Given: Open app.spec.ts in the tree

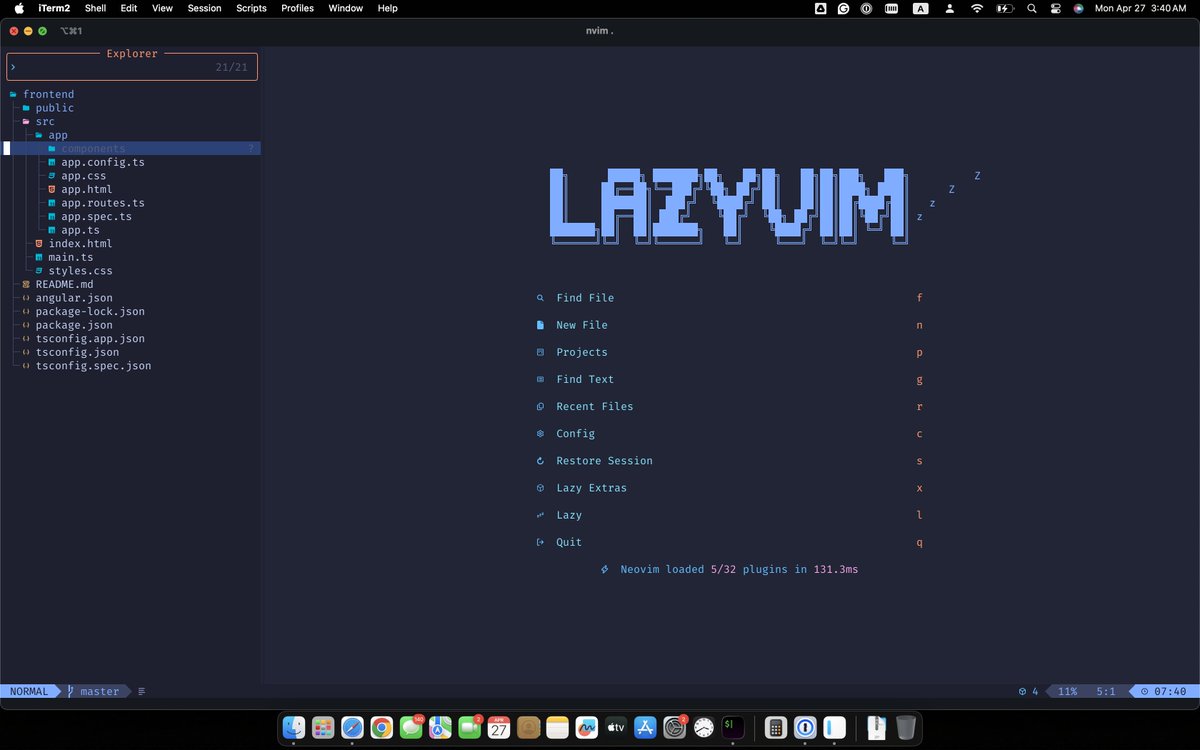Looking at the screenshot, I should 96,216.
